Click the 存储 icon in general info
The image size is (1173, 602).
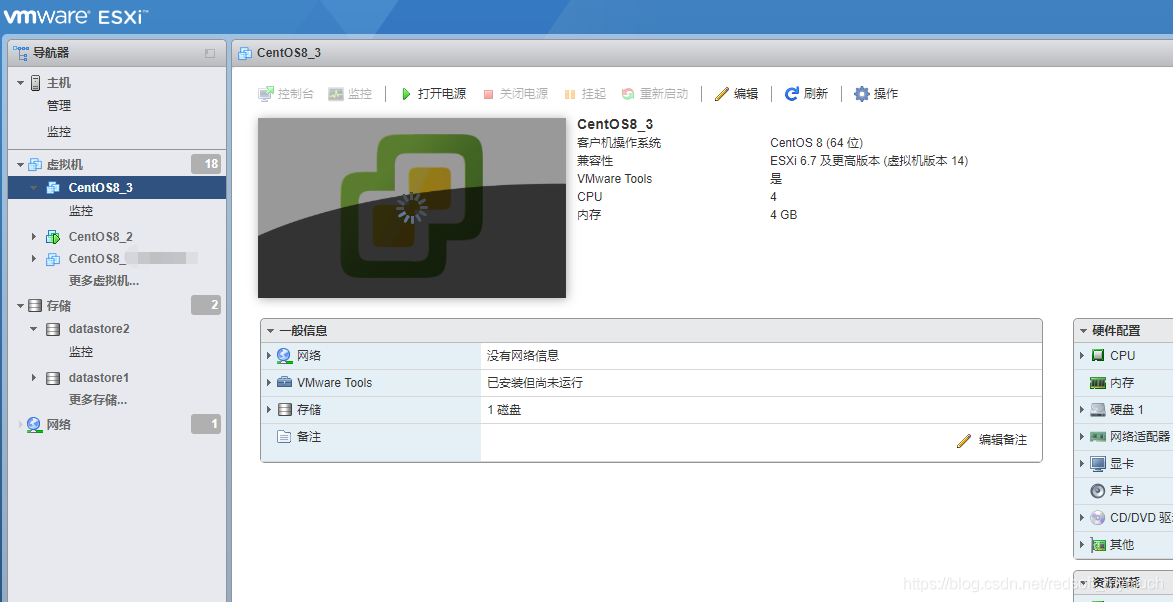tap(284, 410)
